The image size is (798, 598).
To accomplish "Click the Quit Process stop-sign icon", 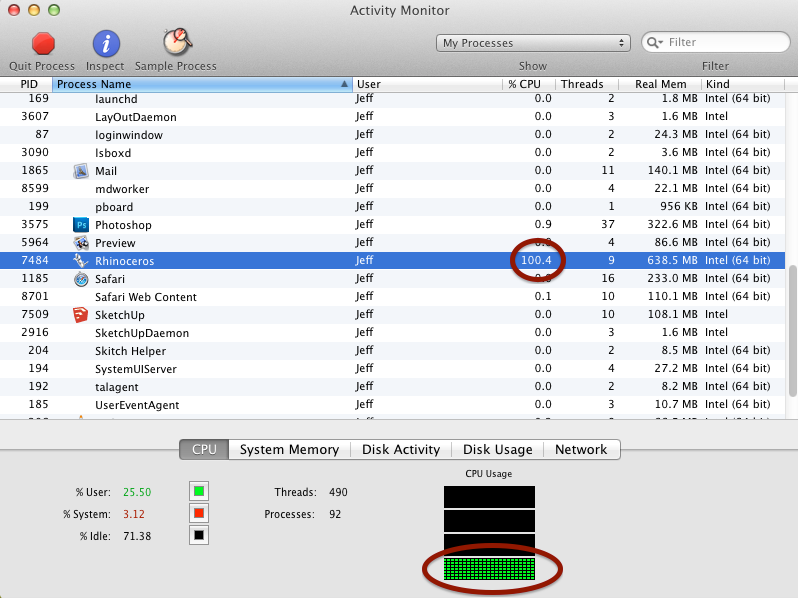I will coord(43,43).
